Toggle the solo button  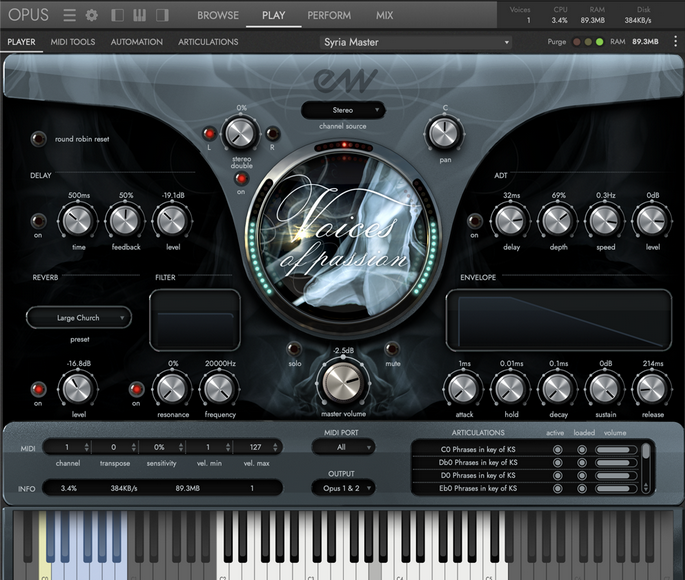294,349
